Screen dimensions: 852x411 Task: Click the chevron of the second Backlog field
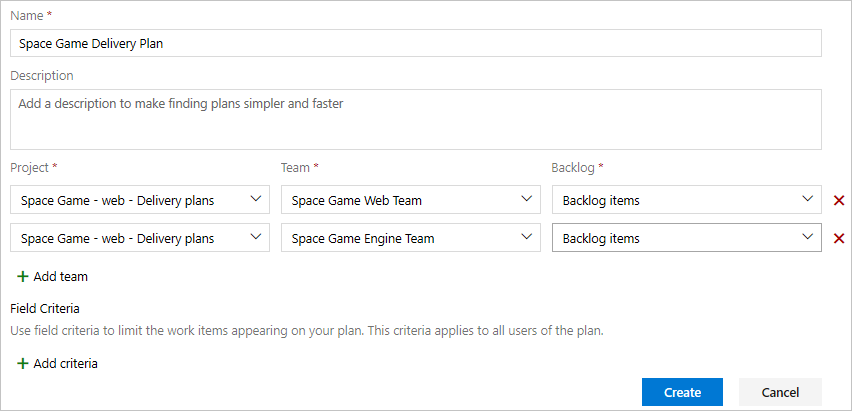coord(808,238)
